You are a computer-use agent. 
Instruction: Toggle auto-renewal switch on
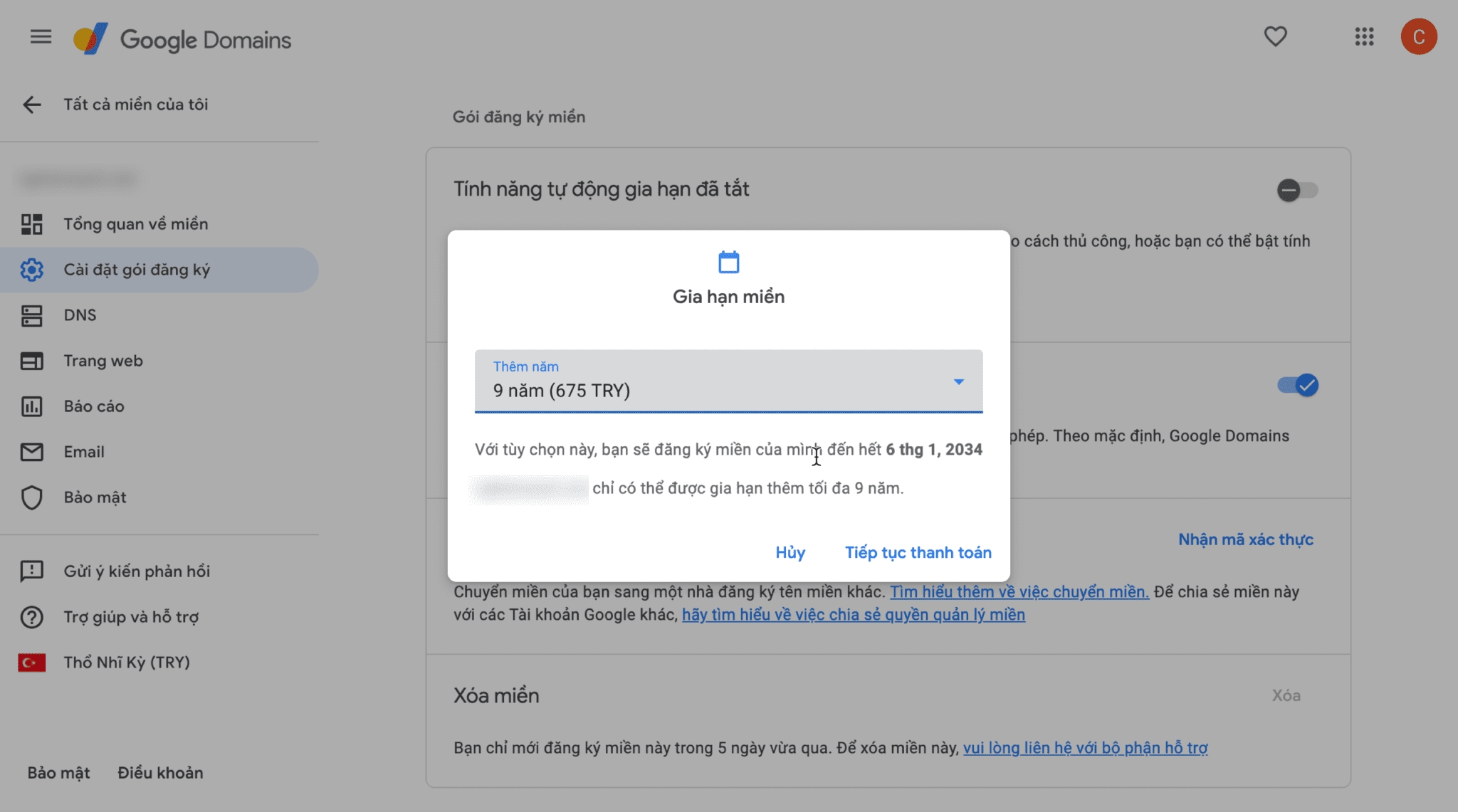(x=1296, y=190)
